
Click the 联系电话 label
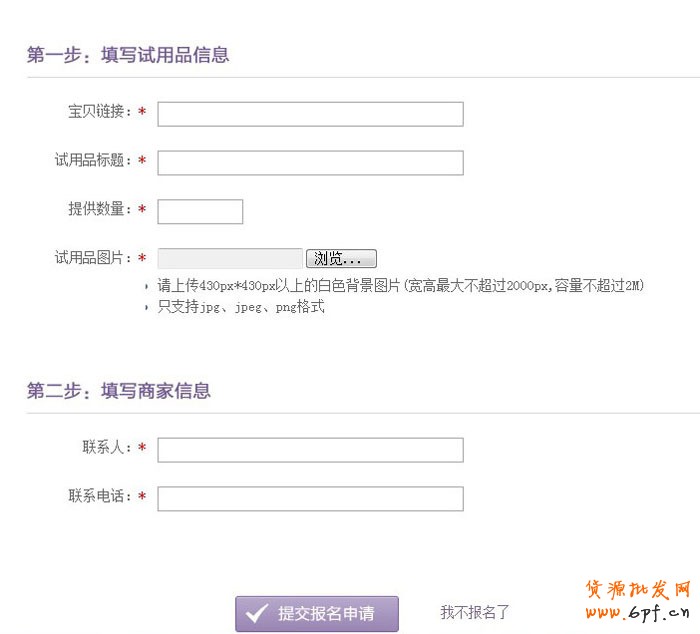click(100, 496)
